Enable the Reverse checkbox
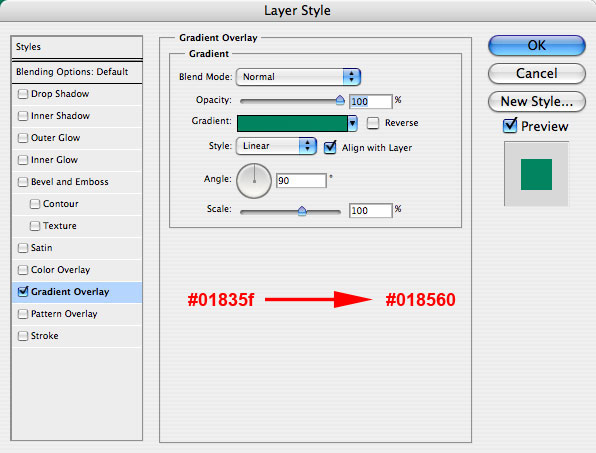Viewport: 596px width, 453px height. [372, 123]
